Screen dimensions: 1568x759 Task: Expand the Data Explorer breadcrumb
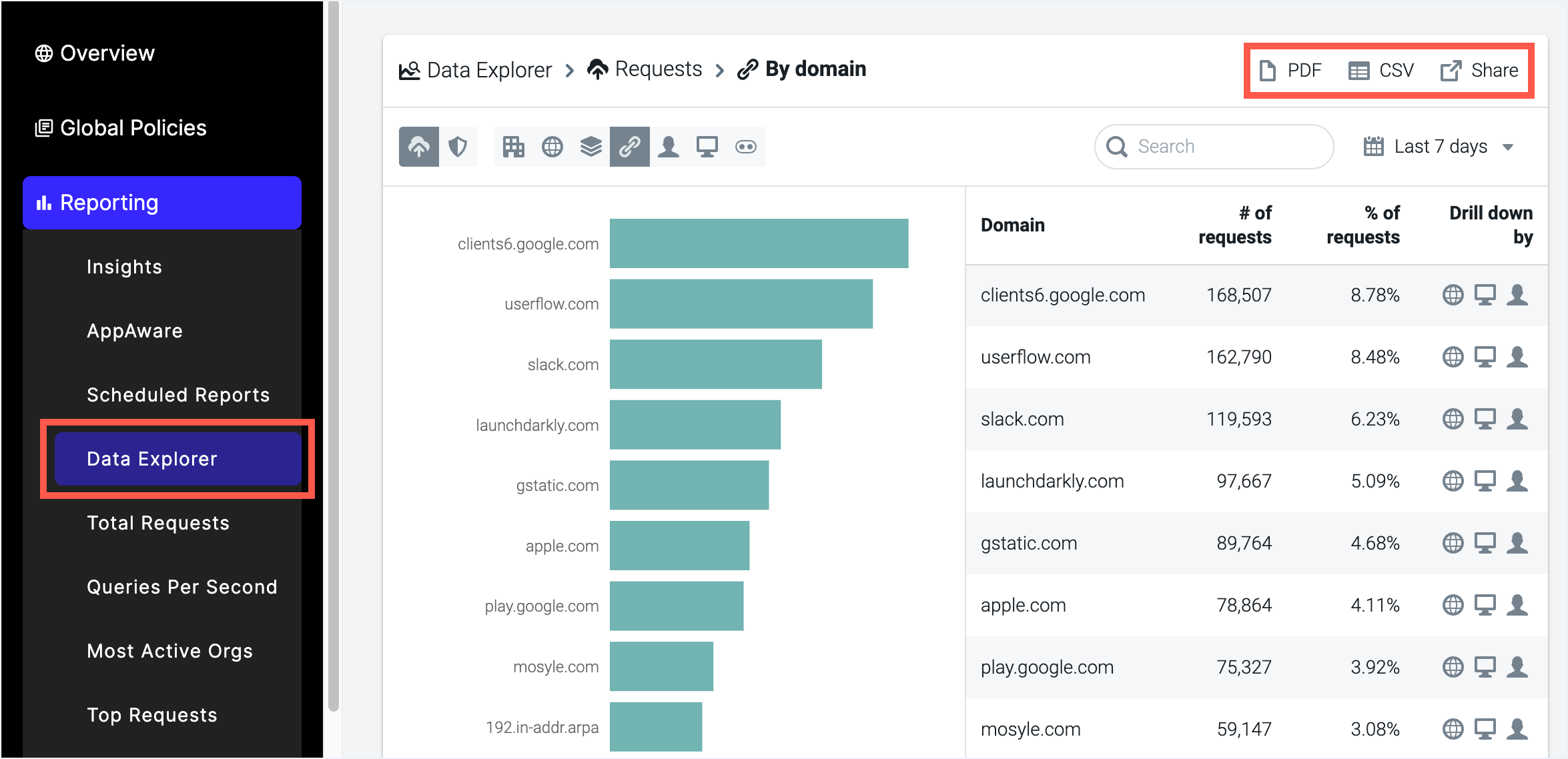488,69
